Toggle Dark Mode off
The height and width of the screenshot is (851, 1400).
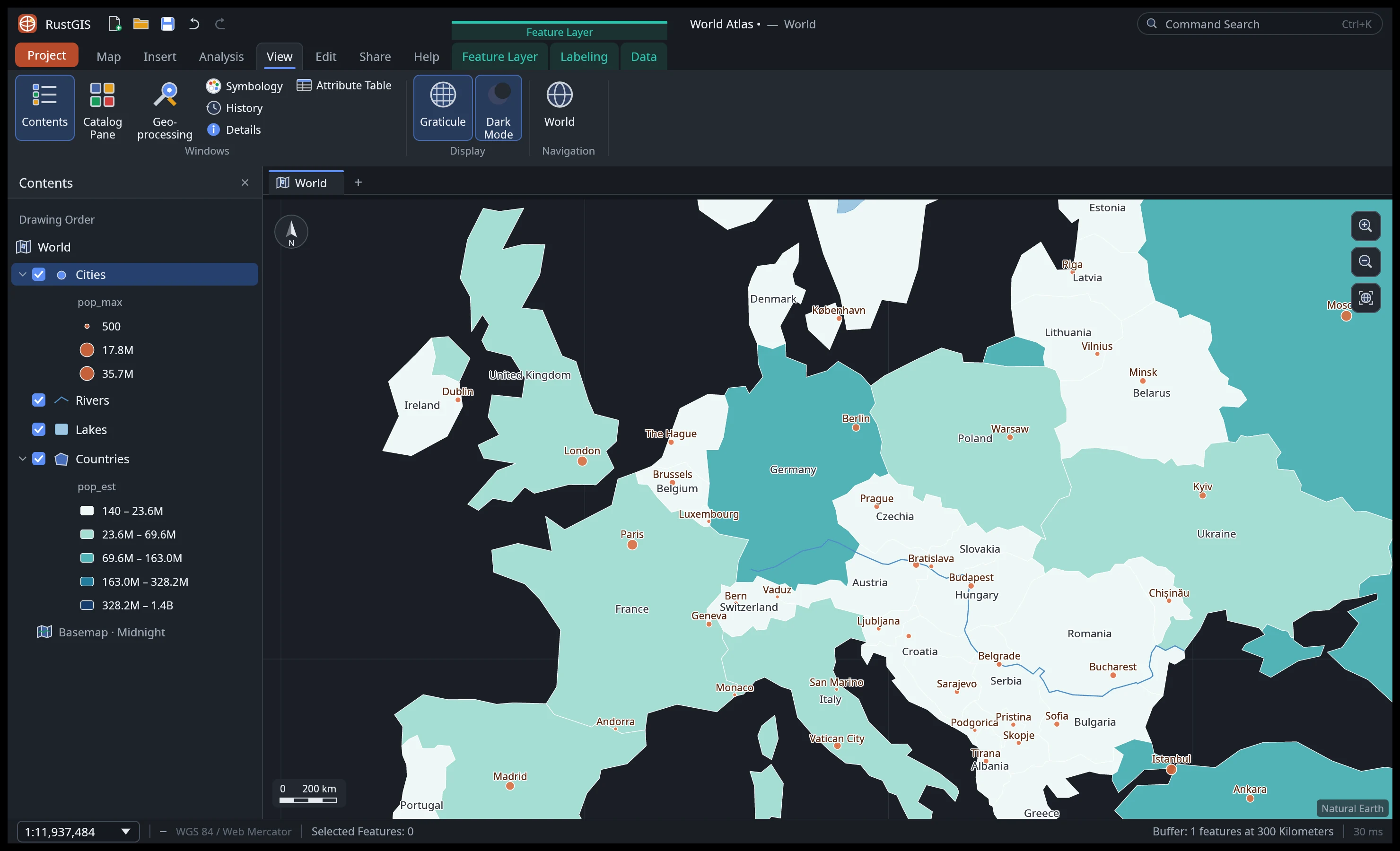499,108
